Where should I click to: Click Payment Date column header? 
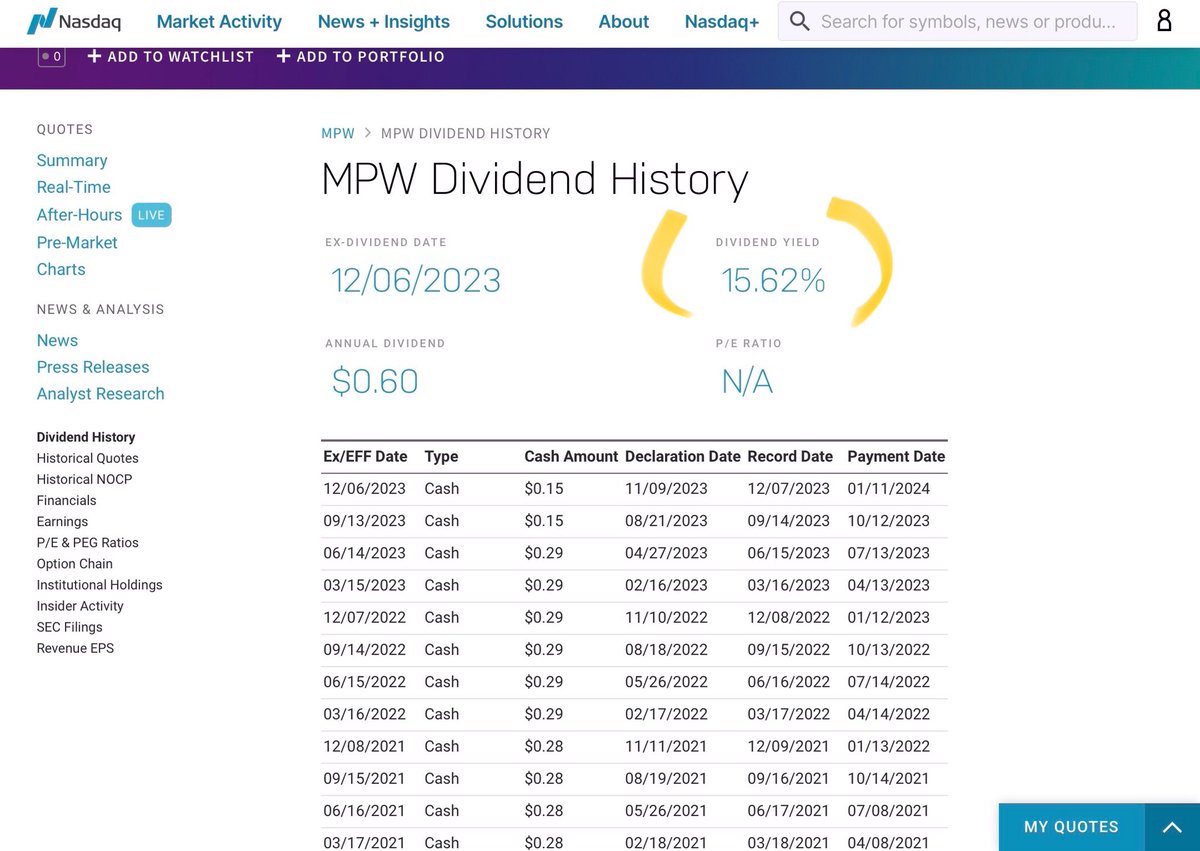pyautogui.click(x=896, y=456)
